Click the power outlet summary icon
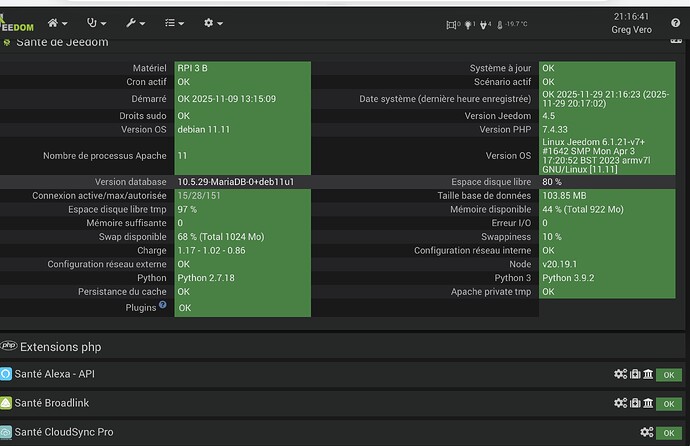This screenshot has width=690, height=446. tap(485, 25)
